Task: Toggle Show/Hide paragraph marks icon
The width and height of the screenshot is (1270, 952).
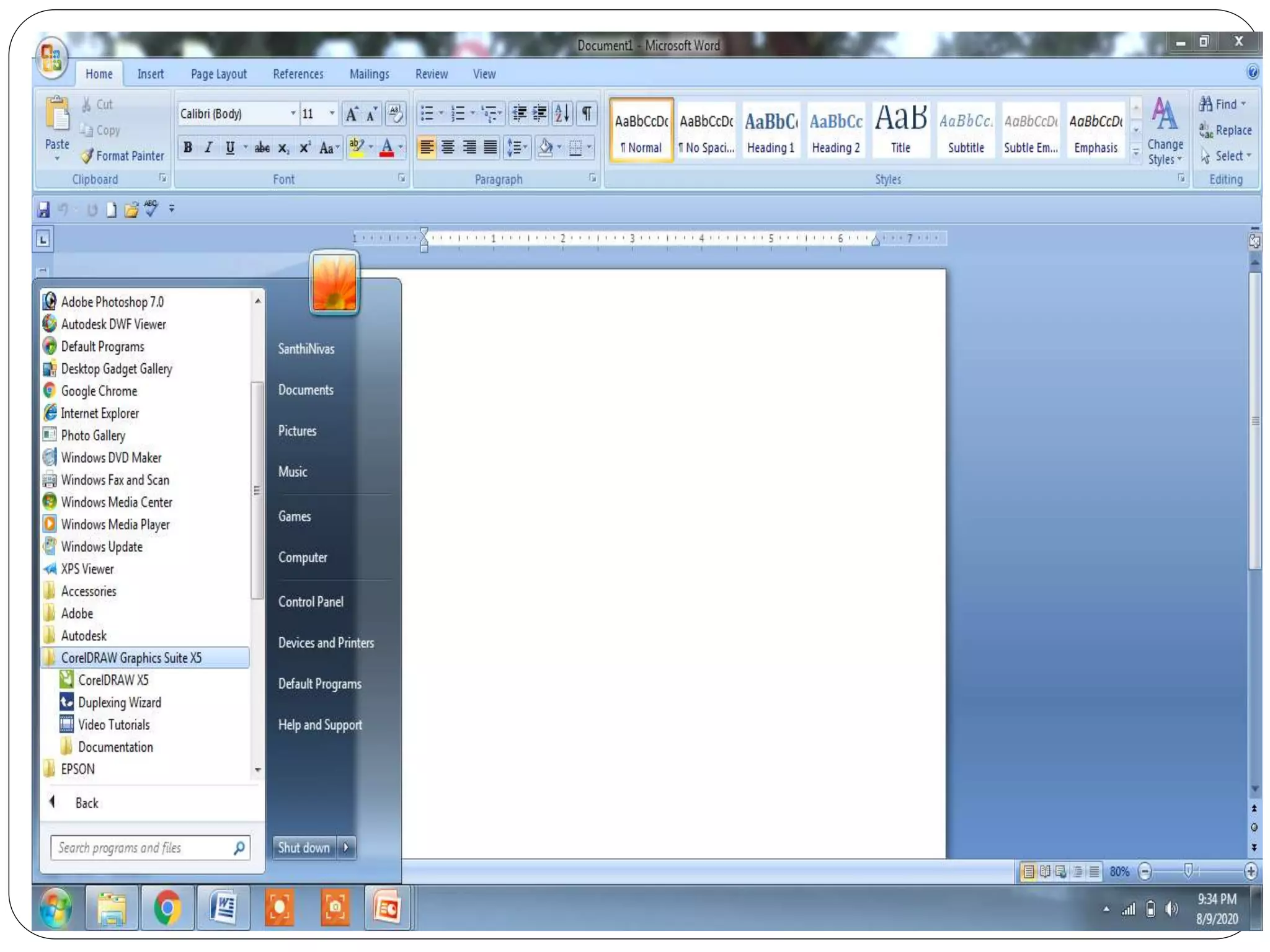Action: [x=585, y=113]
